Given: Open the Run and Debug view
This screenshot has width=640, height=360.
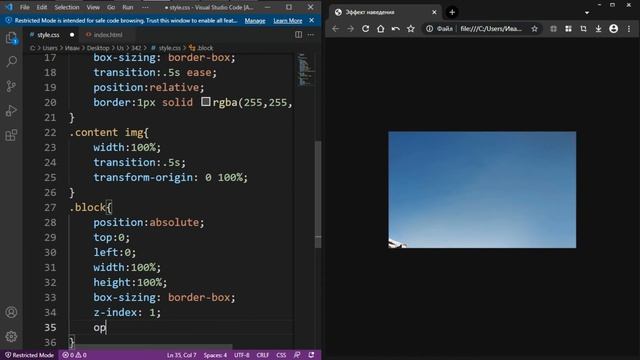Looking at the screenshot, I should [x=11, y=111].
